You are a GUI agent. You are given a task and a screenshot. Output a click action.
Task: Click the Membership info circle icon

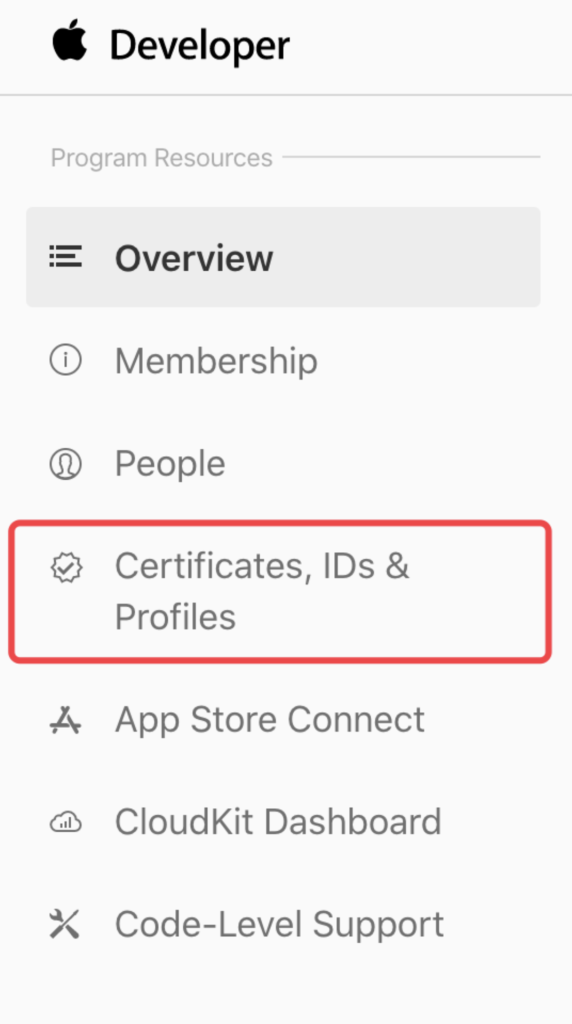click(x=65, y=360)
